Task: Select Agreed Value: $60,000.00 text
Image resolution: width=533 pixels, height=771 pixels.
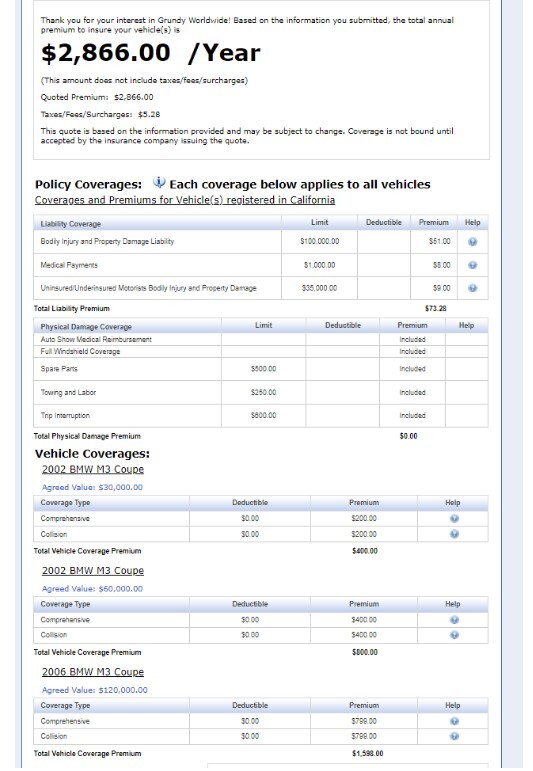Action: [x=92, y=589]
